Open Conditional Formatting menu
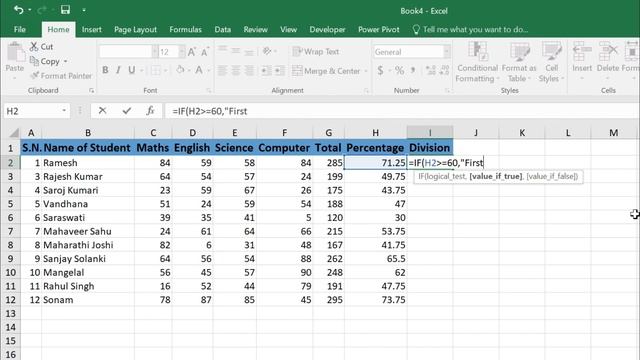The height and width of the screenshot is (360, 640). (477, 62)
